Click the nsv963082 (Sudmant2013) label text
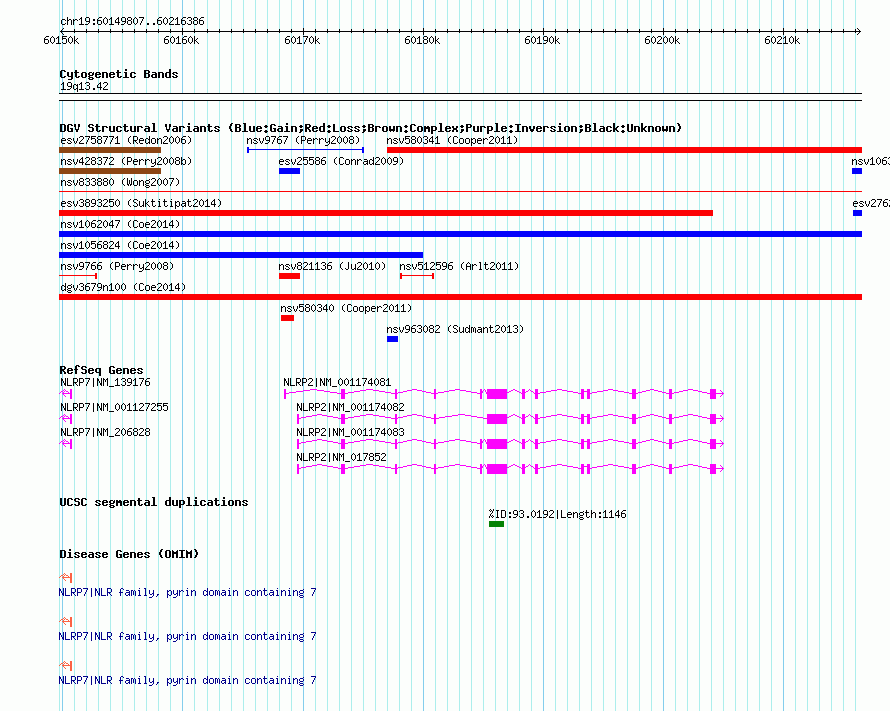Image resolution: width=890 pixels, height=711 pixels. click(x=455, y=329)
